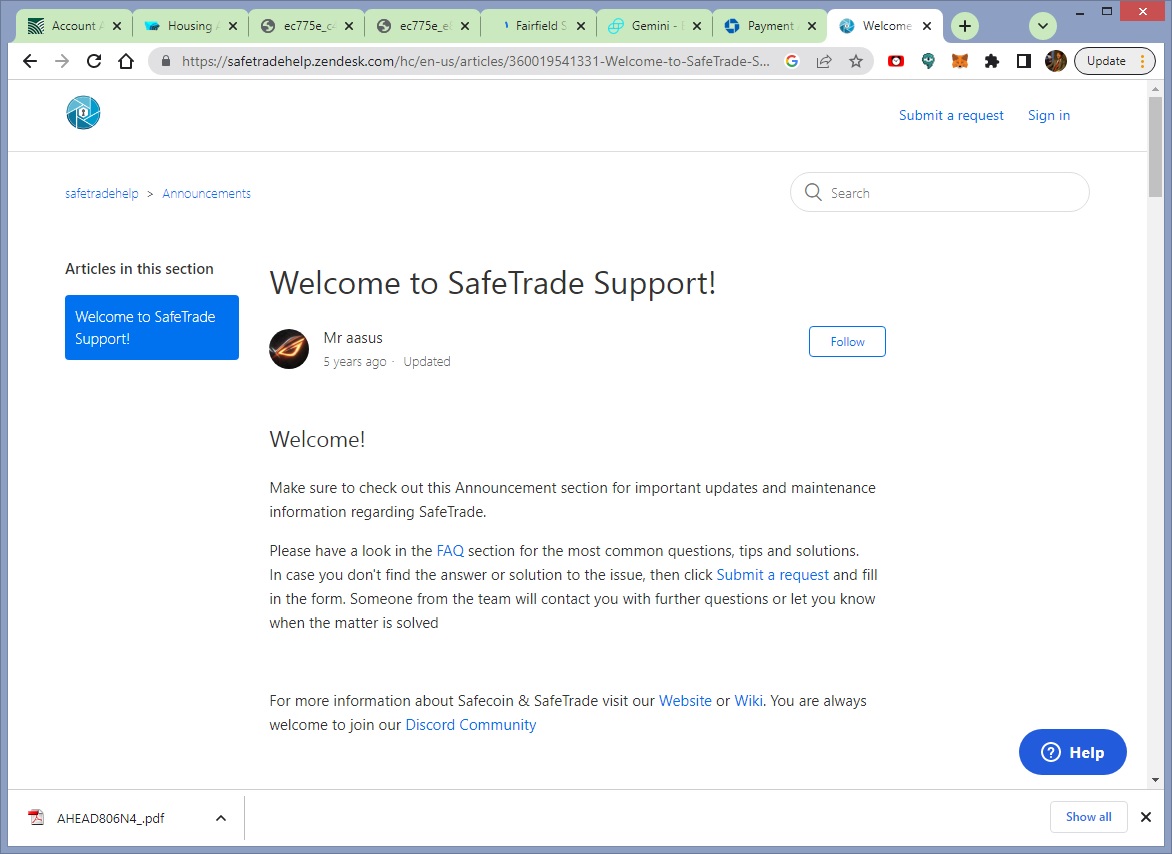
Task: Click Submit a request link in article text
Action: click(772, 575)
